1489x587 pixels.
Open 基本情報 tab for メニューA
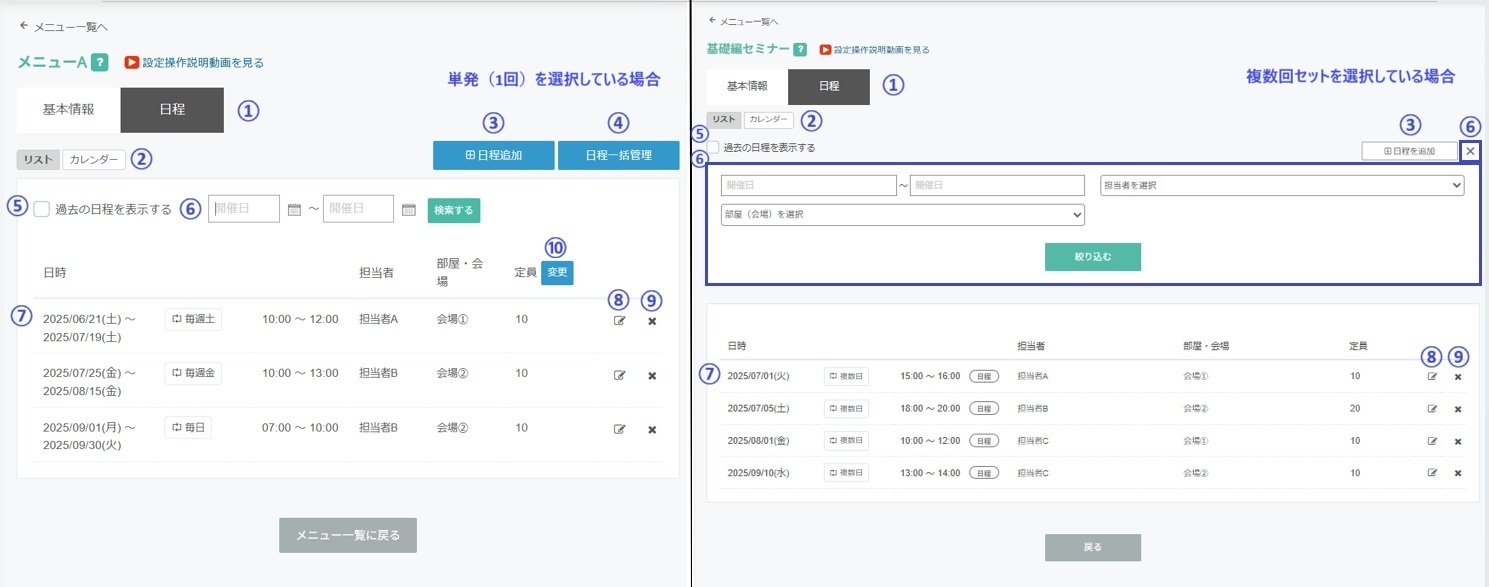pyautogui.click(x=68, y=110)
